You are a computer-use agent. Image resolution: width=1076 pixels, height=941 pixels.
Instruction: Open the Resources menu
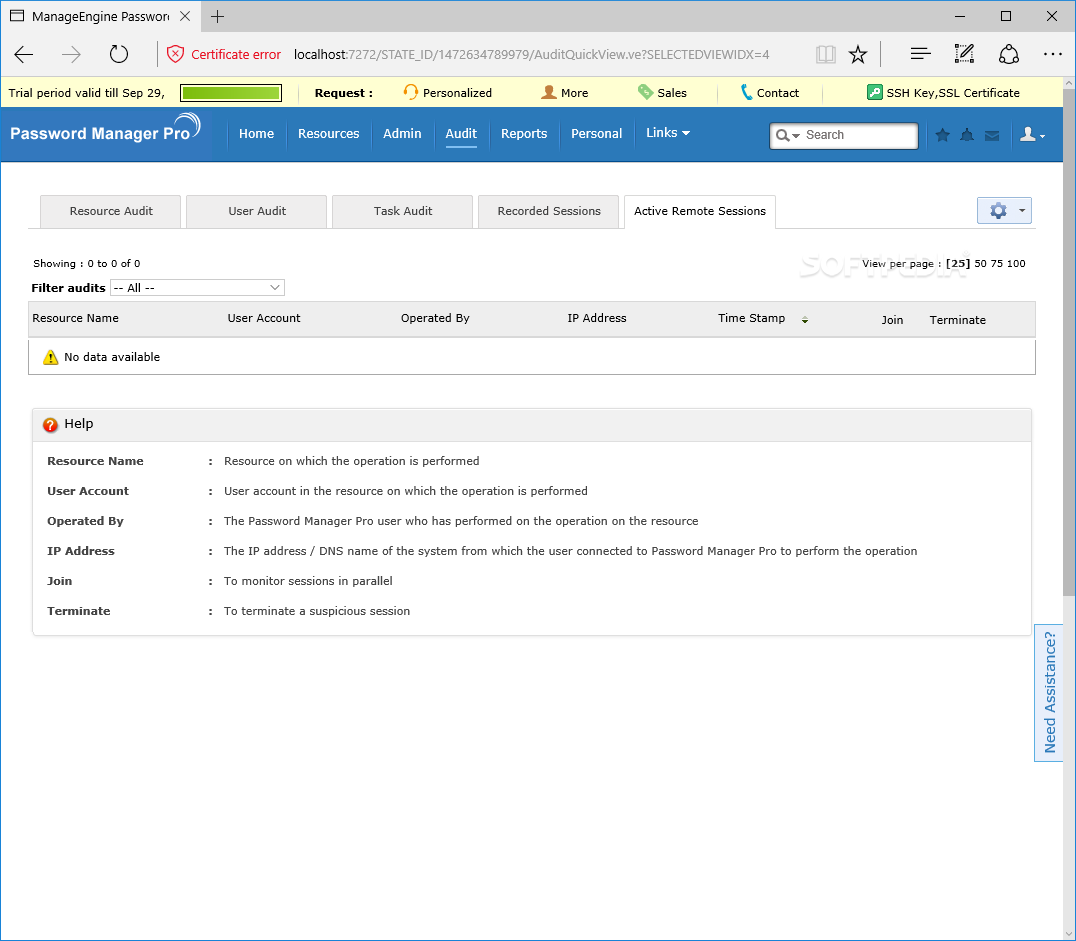pyautogui.click(x=328, y=134)
